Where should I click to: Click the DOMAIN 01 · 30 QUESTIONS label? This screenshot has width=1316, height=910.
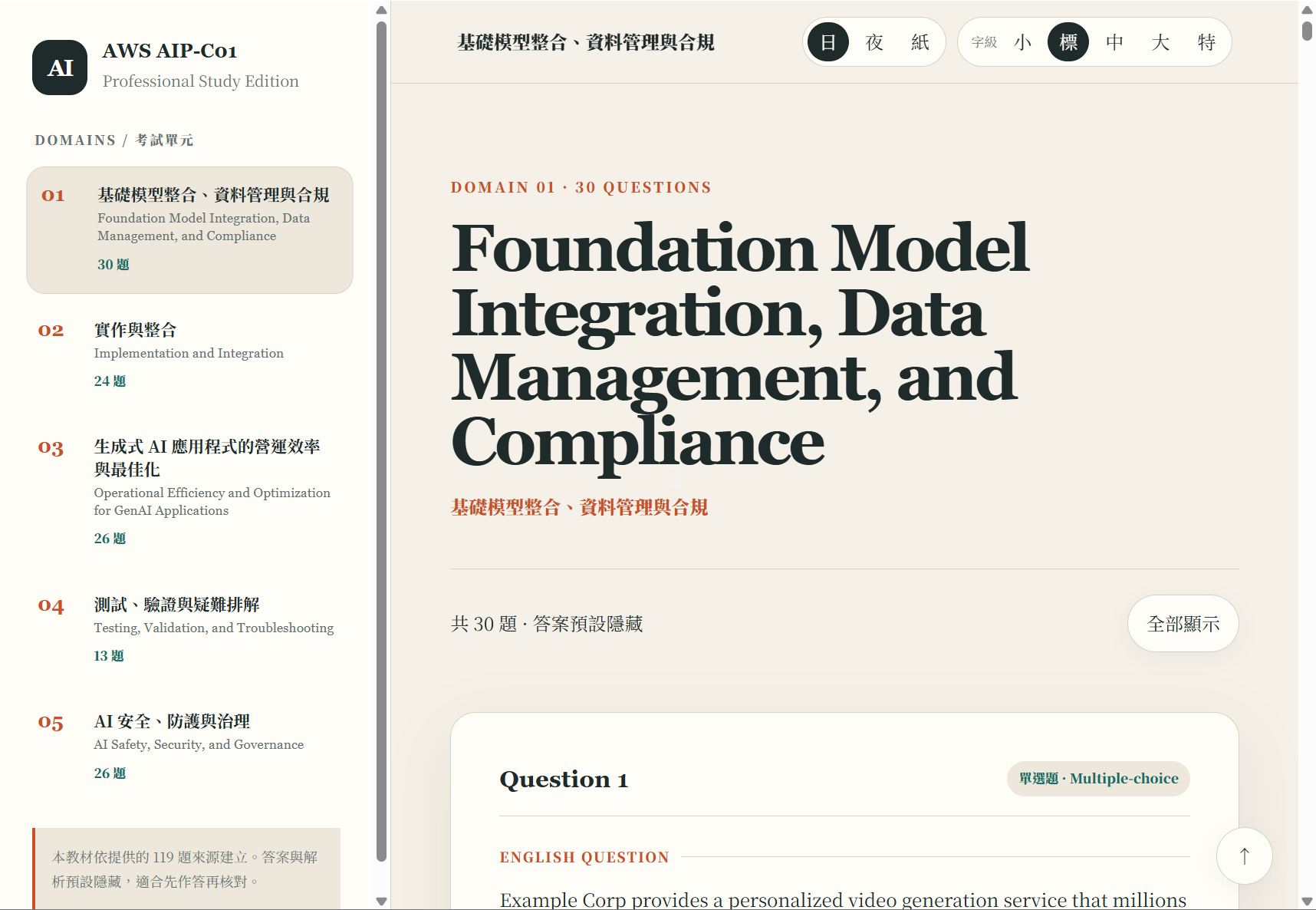click(581, 188)
